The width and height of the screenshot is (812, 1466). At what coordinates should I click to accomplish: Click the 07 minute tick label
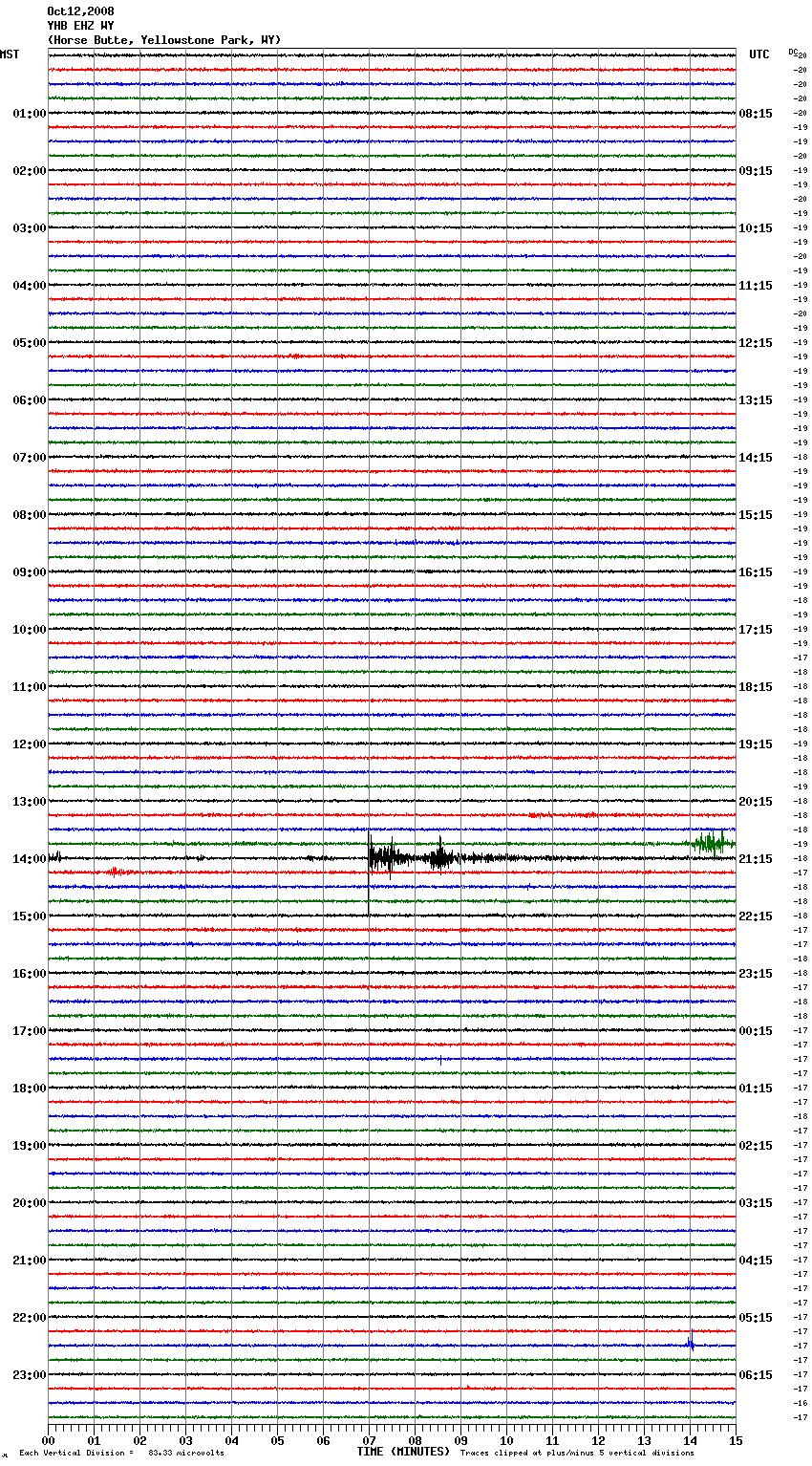click(369, 1440)
